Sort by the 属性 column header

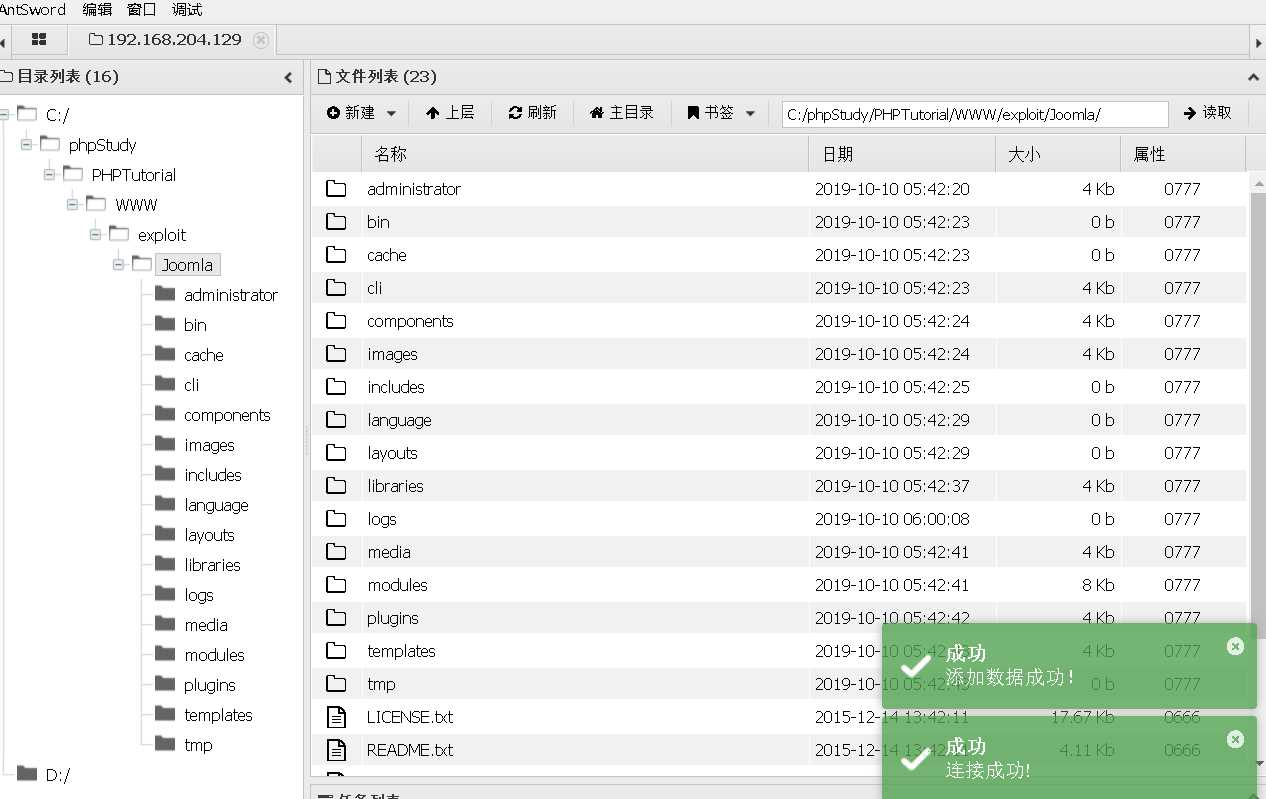pos(1183,154)
